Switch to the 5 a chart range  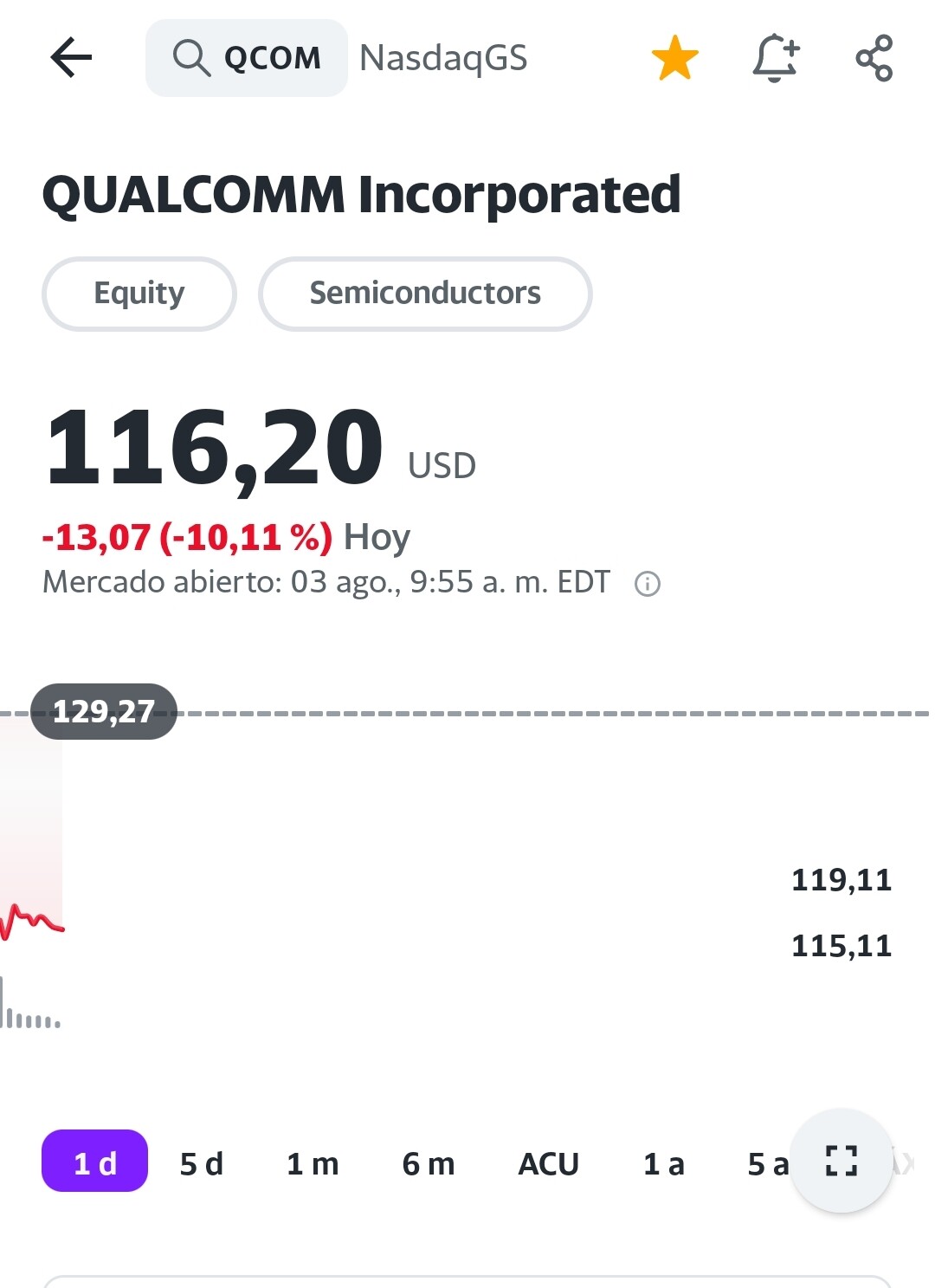767,1163
